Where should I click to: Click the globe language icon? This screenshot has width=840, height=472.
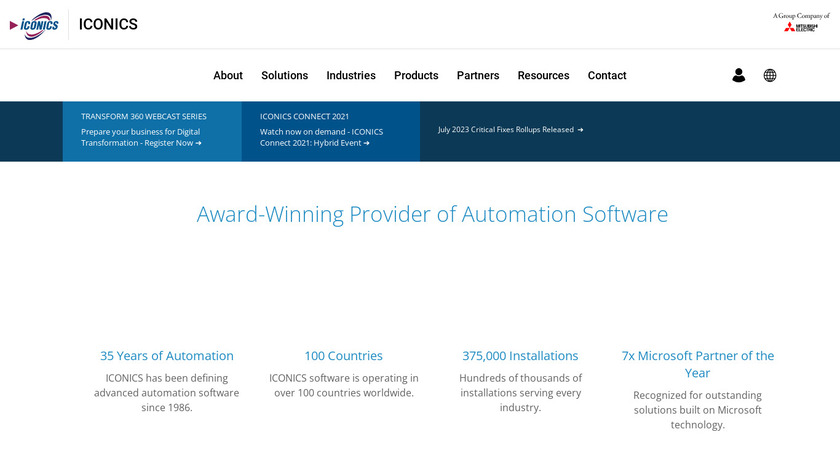point(770,75)
